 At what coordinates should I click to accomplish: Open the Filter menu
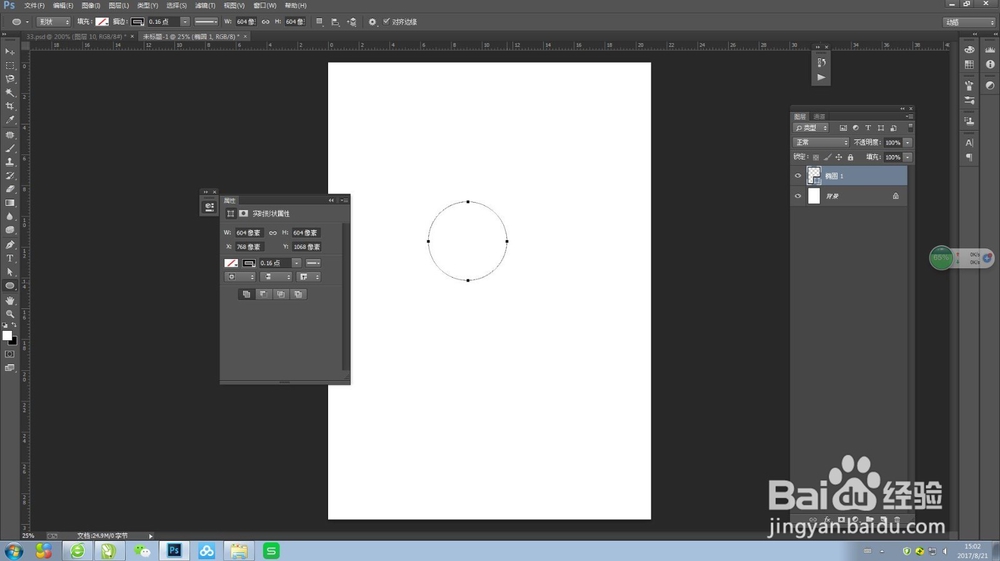click(205, 5)
